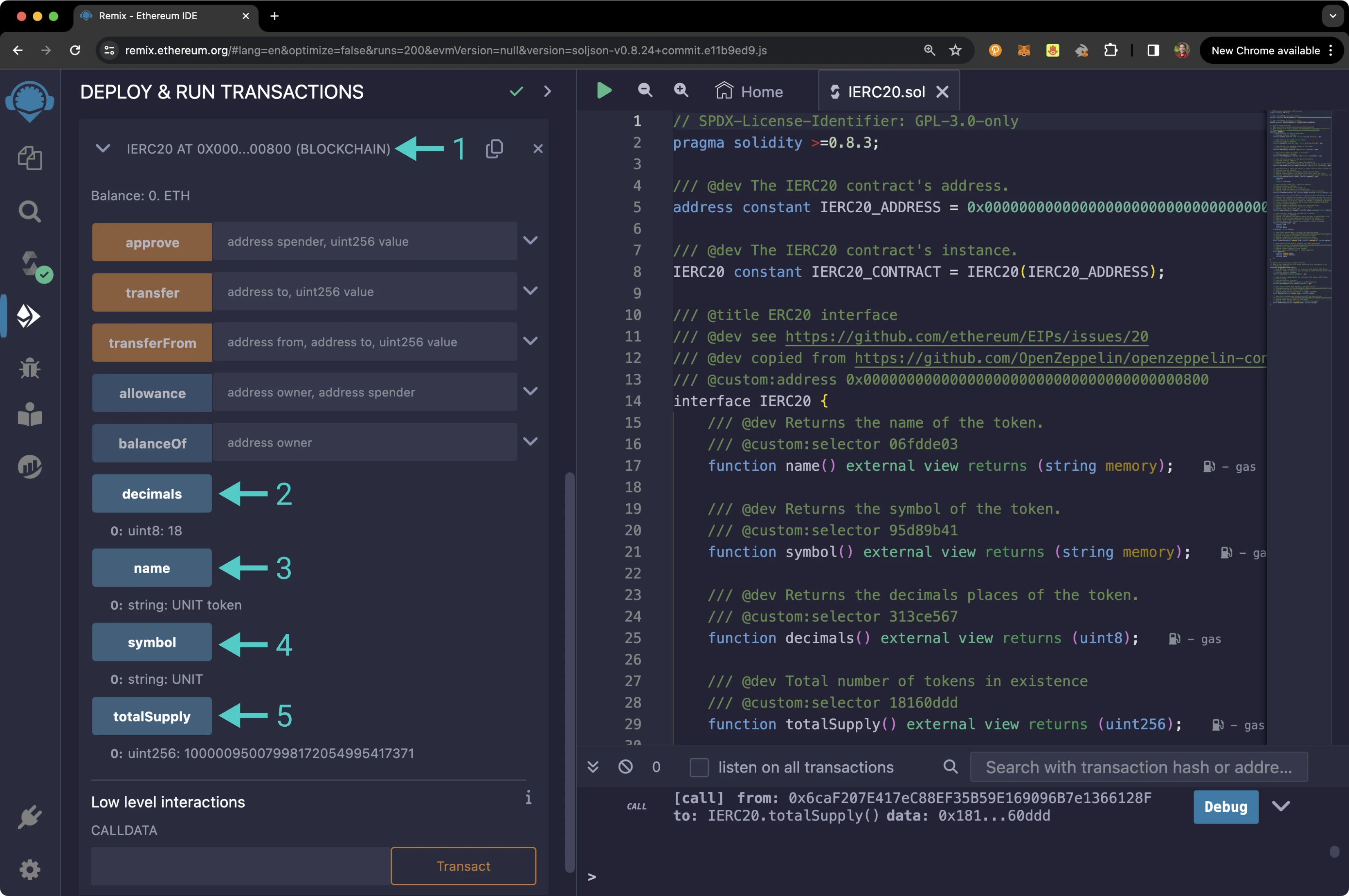This screenshot has height=896, width=1349.
Task: Click the transfer function button
Action: click(x=152, y=292)
